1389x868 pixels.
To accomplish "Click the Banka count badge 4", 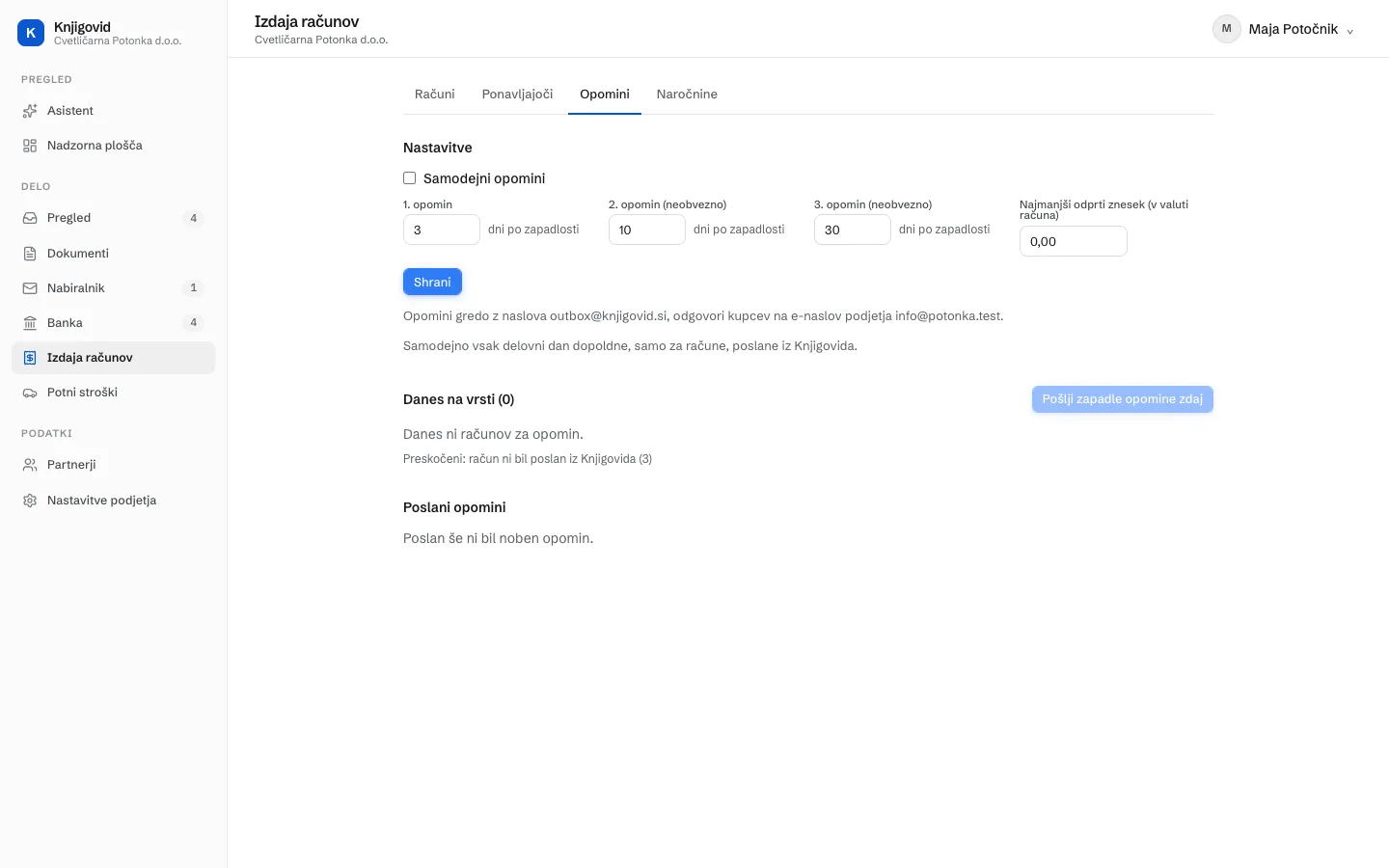I will 193,323.
